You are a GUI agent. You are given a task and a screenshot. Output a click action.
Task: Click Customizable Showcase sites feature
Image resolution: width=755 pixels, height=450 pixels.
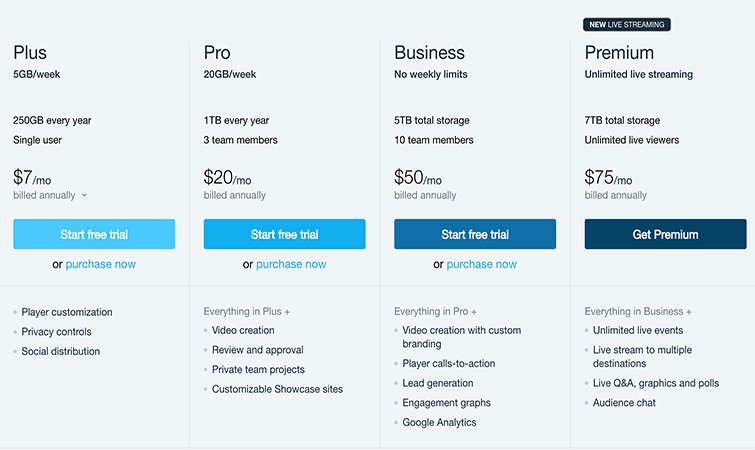pyautogui.click(x=277, y=388)
